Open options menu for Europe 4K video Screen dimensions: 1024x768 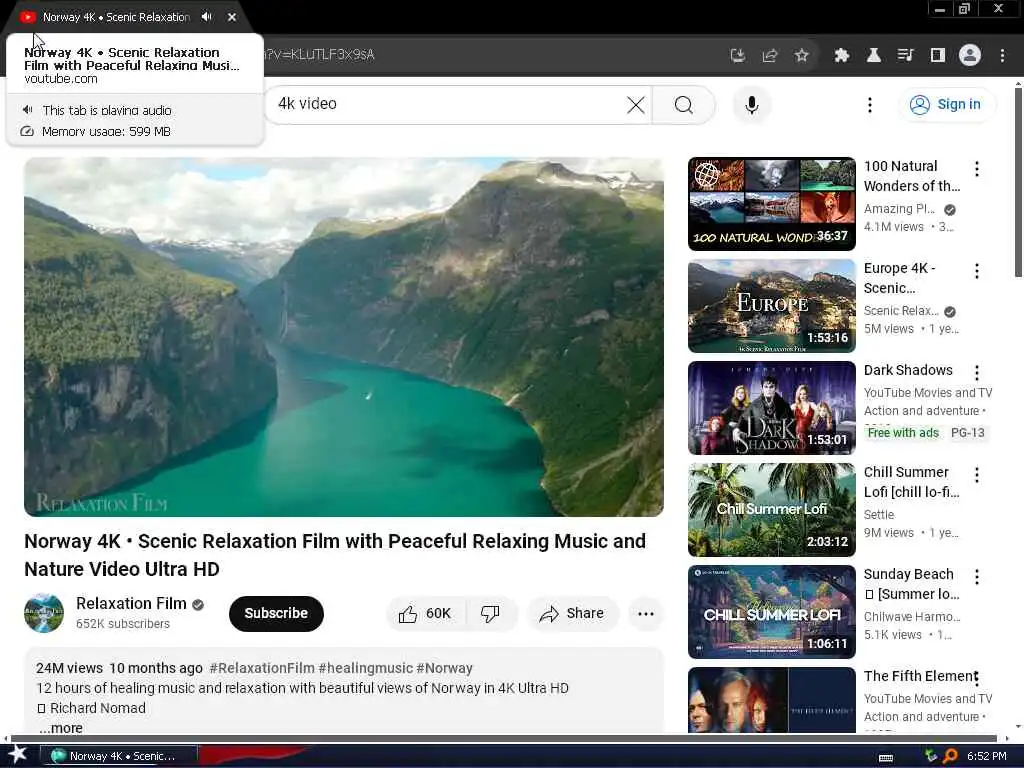(x=977, y=271)
